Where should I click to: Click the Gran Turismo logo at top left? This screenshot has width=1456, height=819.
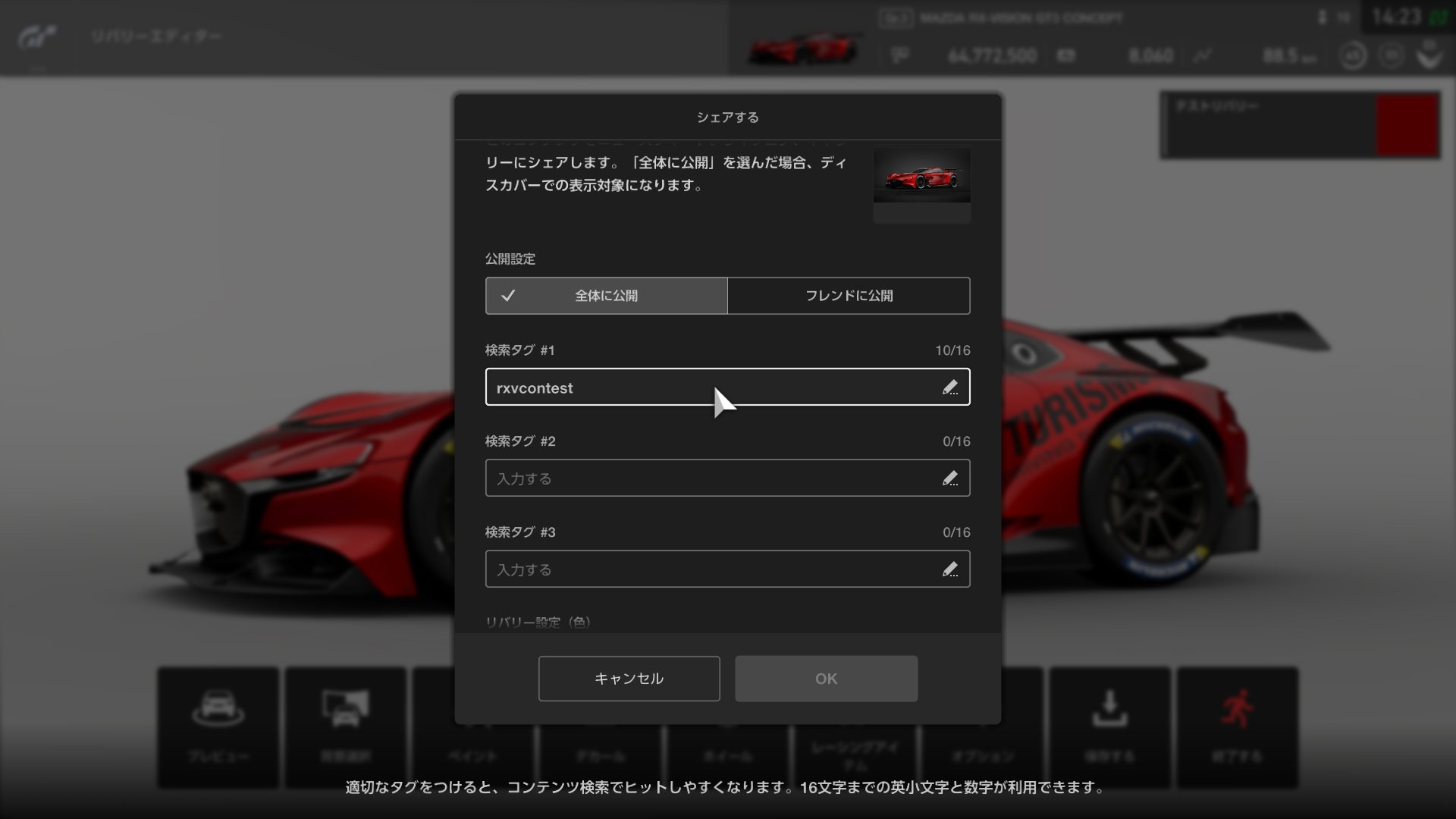[x=37, y=37]
